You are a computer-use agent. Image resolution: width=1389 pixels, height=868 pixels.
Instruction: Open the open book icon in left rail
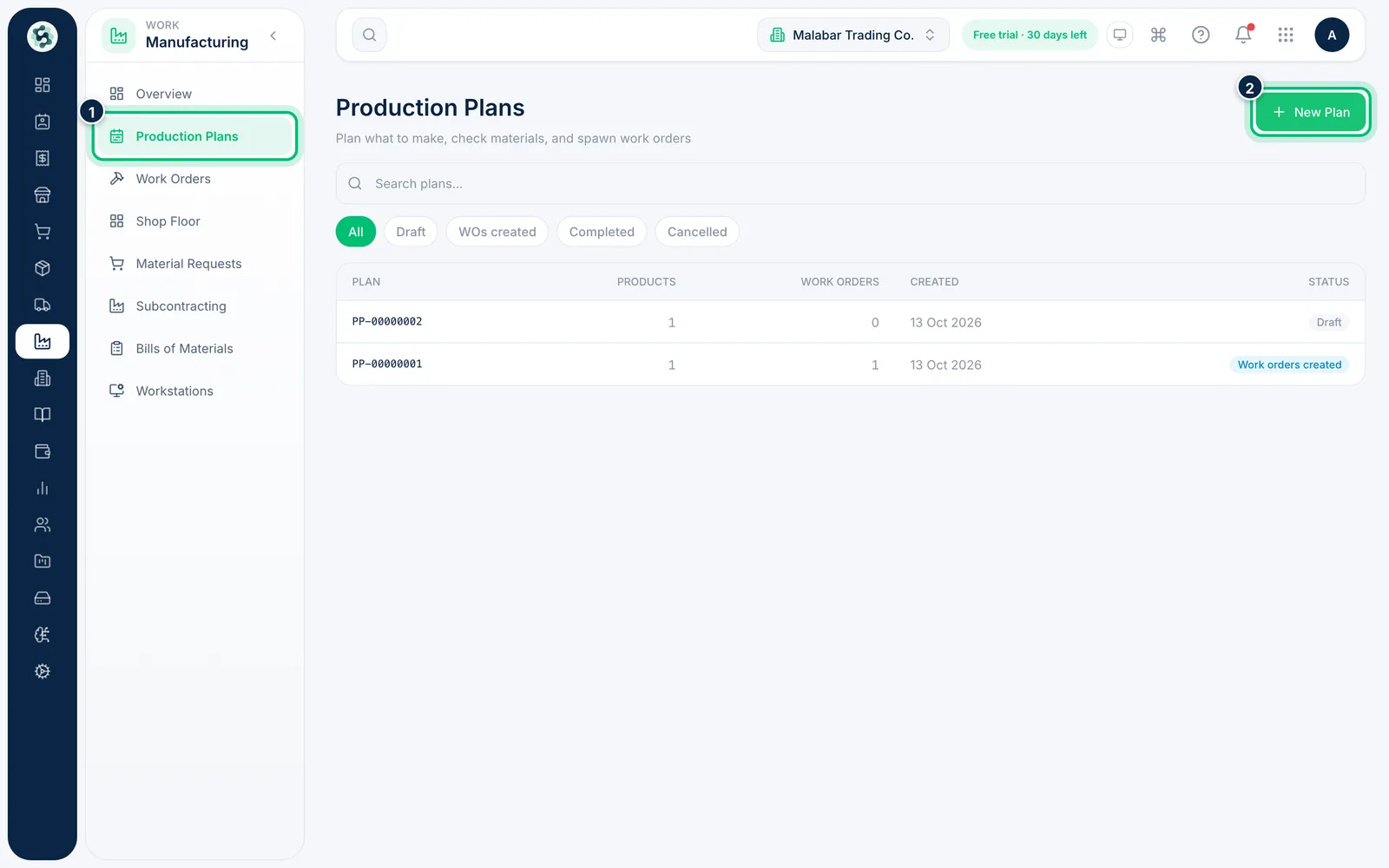[42, 415]
